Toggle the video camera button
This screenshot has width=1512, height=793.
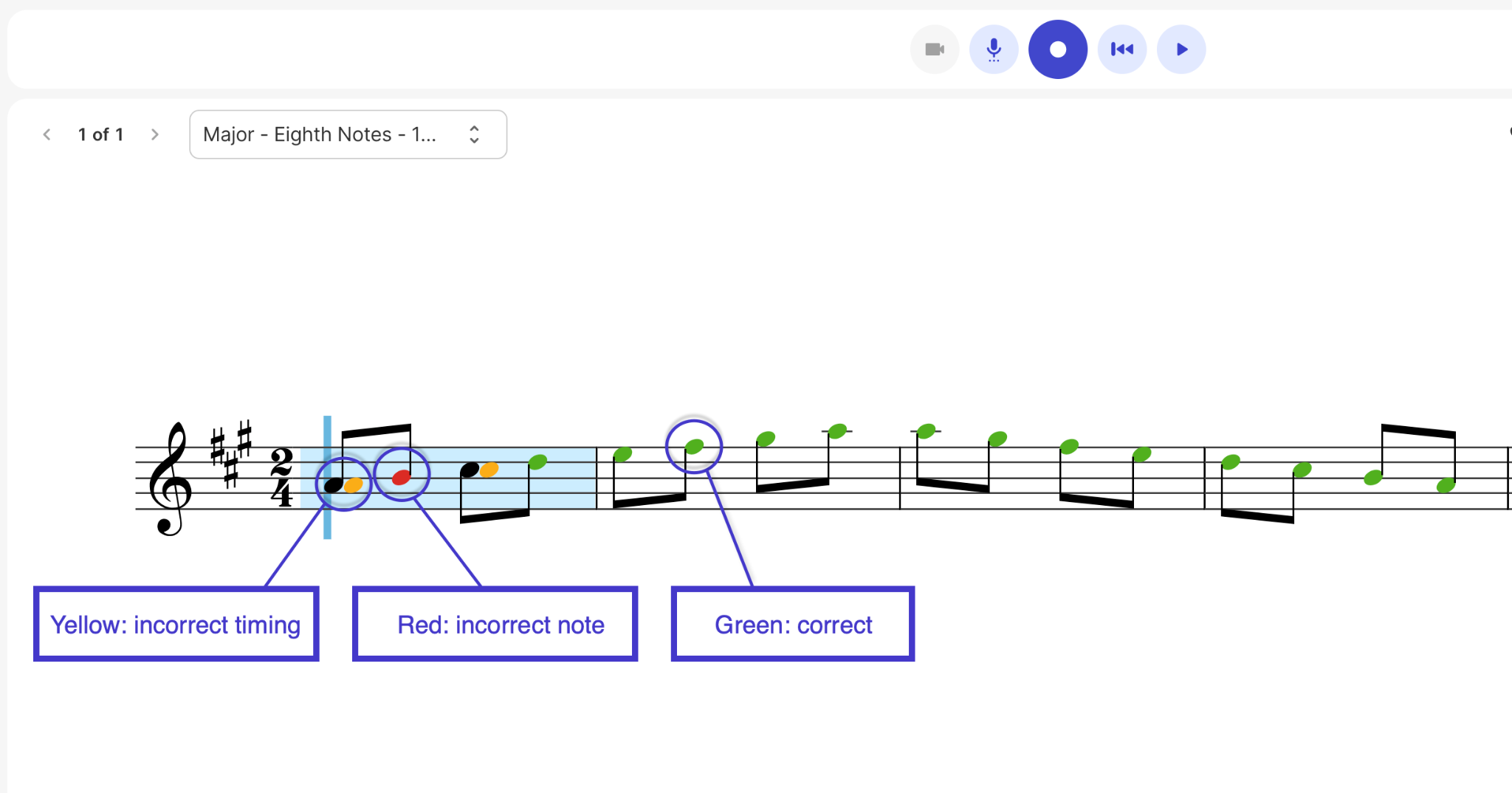point(935,49)
